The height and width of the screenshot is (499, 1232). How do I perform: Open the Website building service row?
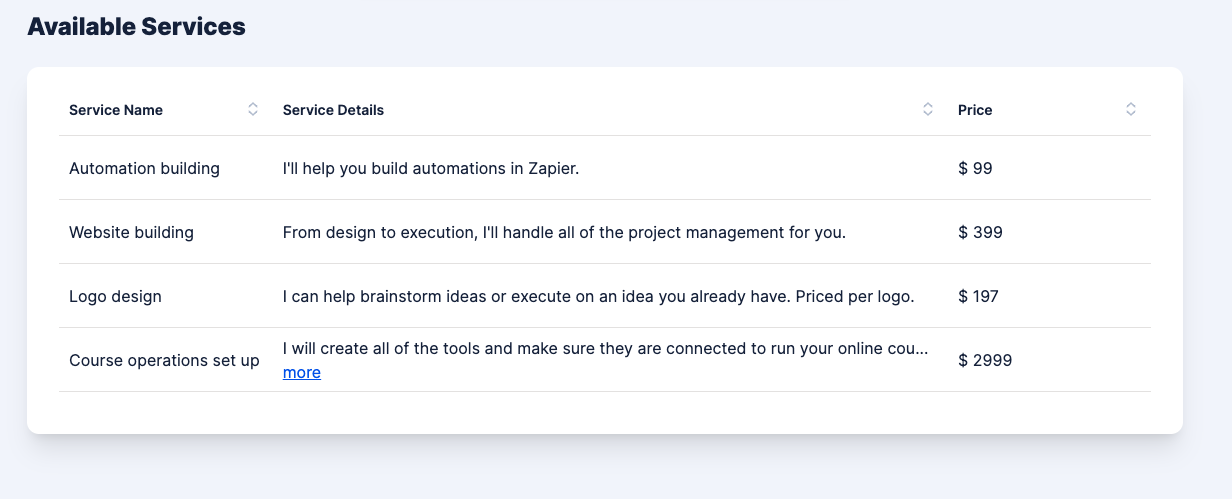click(605, 232)
